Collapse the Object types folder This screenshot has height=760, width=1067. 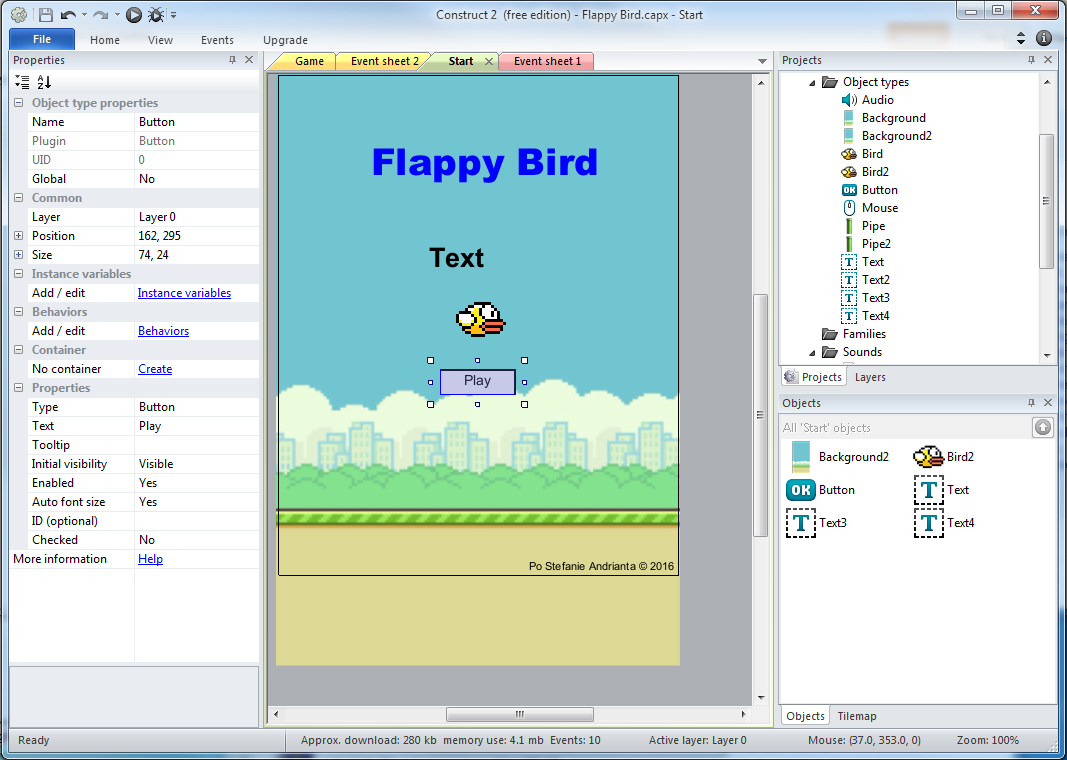[x=812, y=82]
